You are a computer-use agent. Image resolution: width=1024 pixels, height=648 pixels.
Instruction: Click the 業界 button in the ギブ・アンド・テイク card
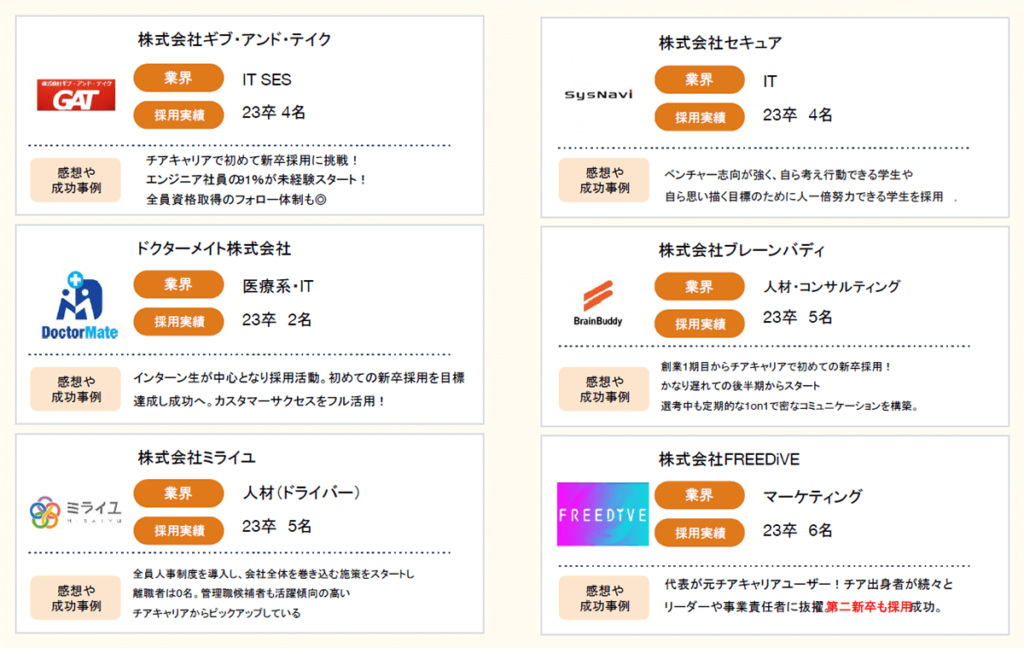click(178, 78)
